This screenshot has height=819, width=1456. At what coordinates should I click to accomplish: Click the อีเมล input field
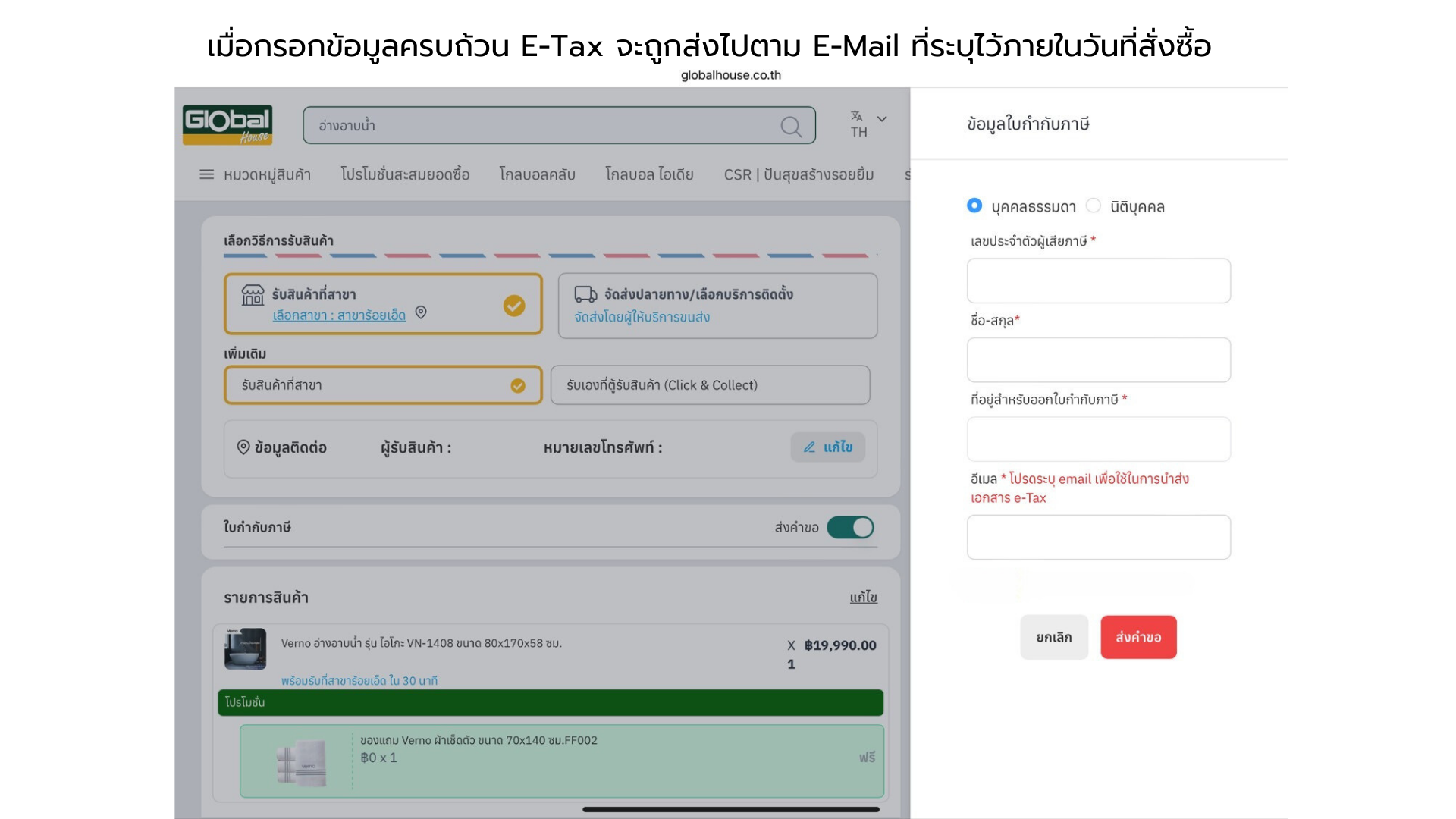(1098, 537)
